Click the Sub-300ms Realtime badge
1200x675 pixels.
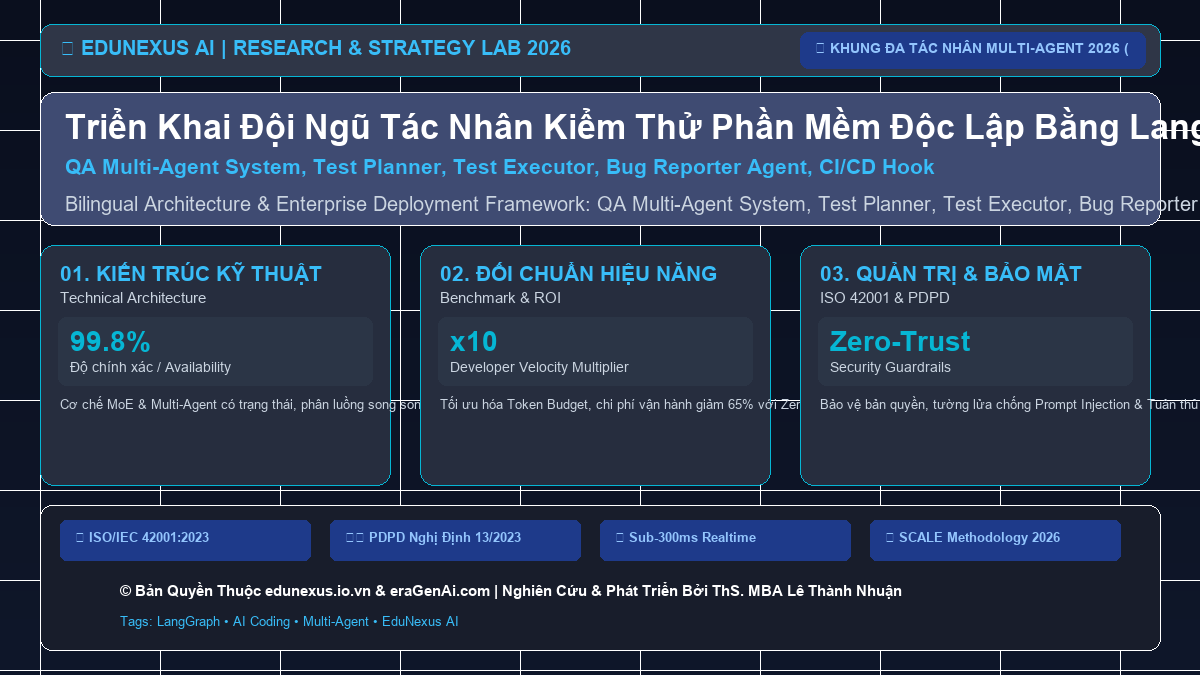click(725, 540)
